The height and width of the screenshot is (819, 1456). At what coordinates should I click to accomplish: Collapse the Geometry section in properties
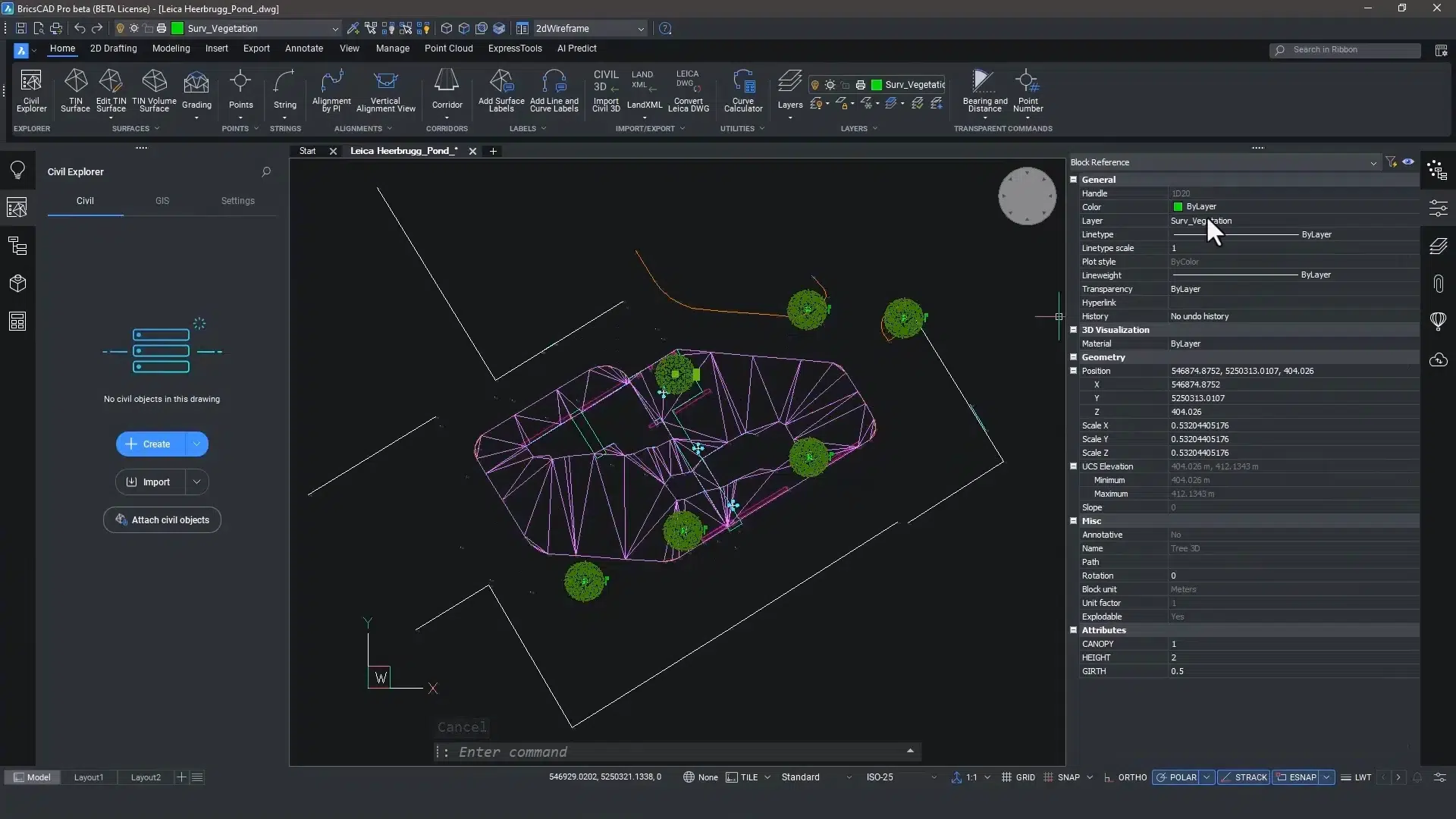coord(1074,357)
